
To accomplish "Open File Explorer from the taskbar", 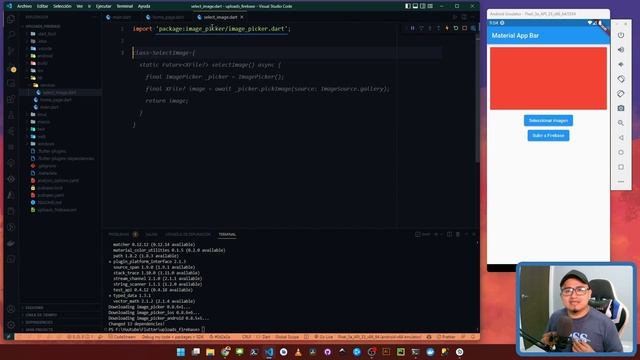I will 210,352.
